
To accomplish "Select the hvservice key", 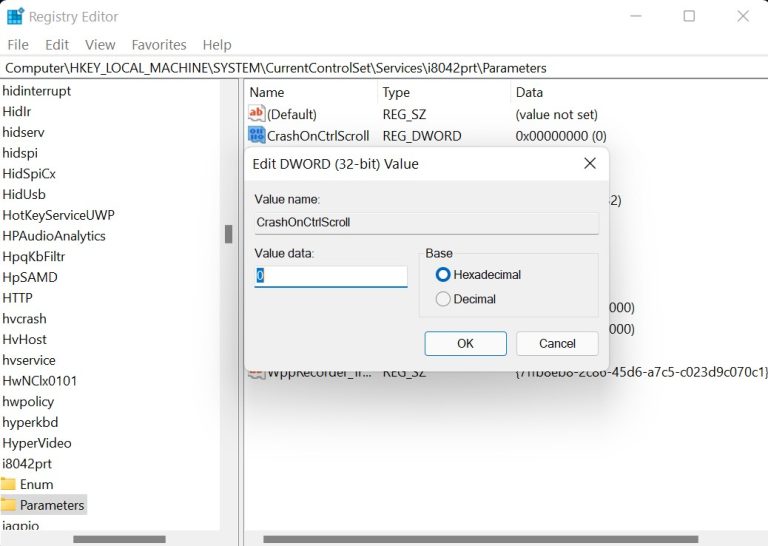I will (28, 360).
